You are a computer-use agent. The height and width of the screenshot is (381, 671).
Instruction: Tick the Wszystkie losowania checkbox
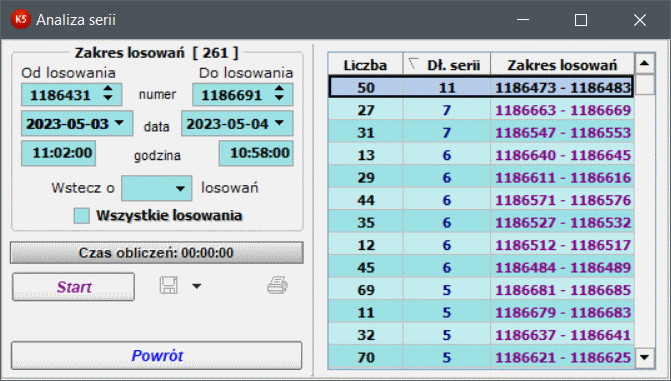(x=81, y=216)
